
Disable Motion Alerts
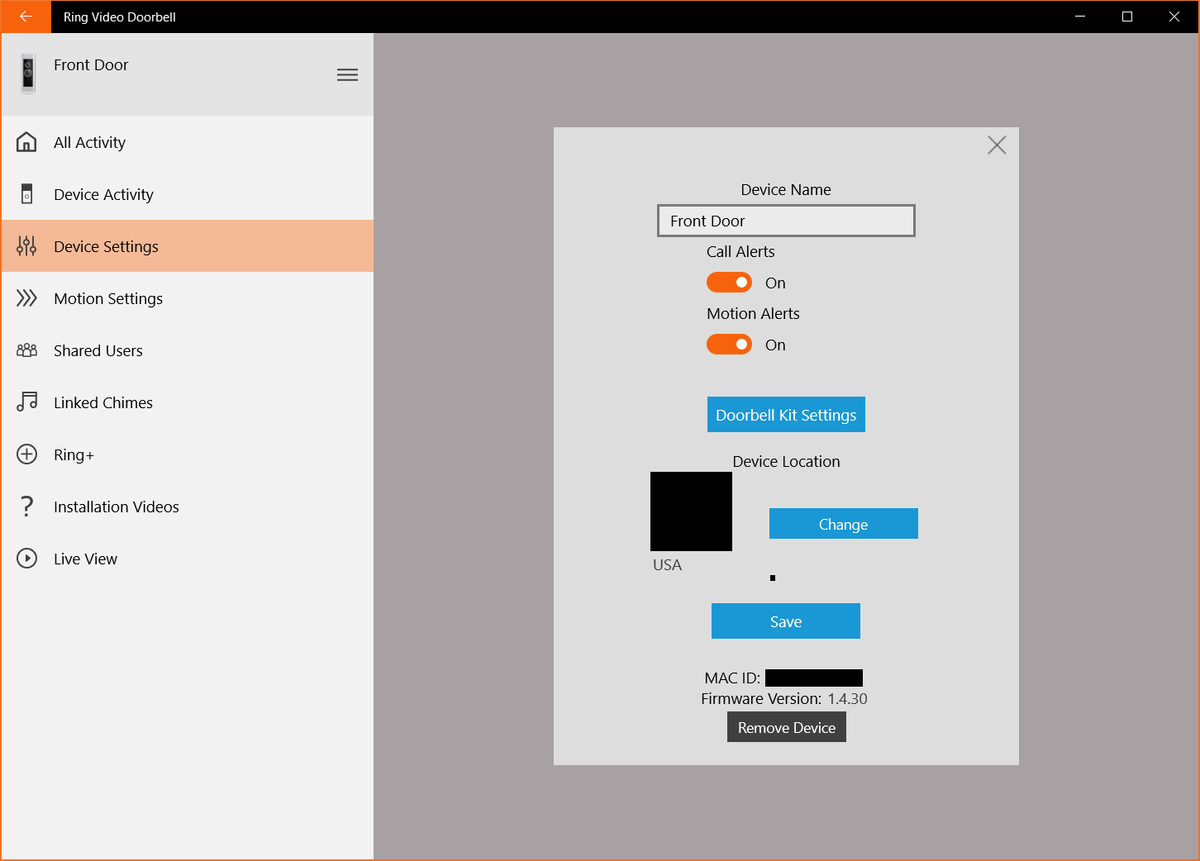729,344
